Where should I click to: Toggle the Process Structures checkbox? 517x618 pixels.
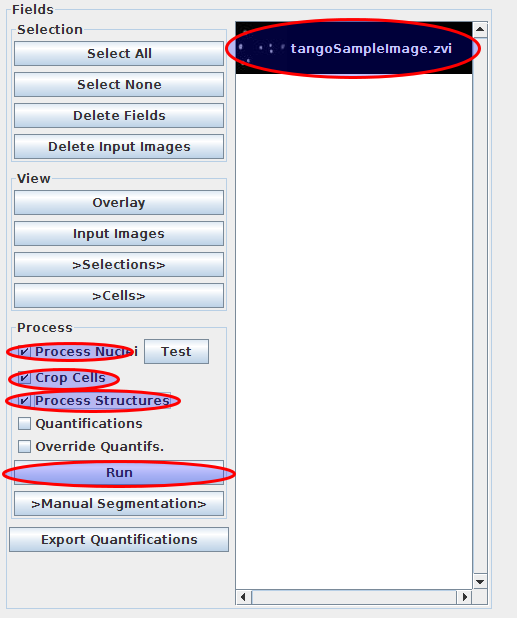click(24, 401)
